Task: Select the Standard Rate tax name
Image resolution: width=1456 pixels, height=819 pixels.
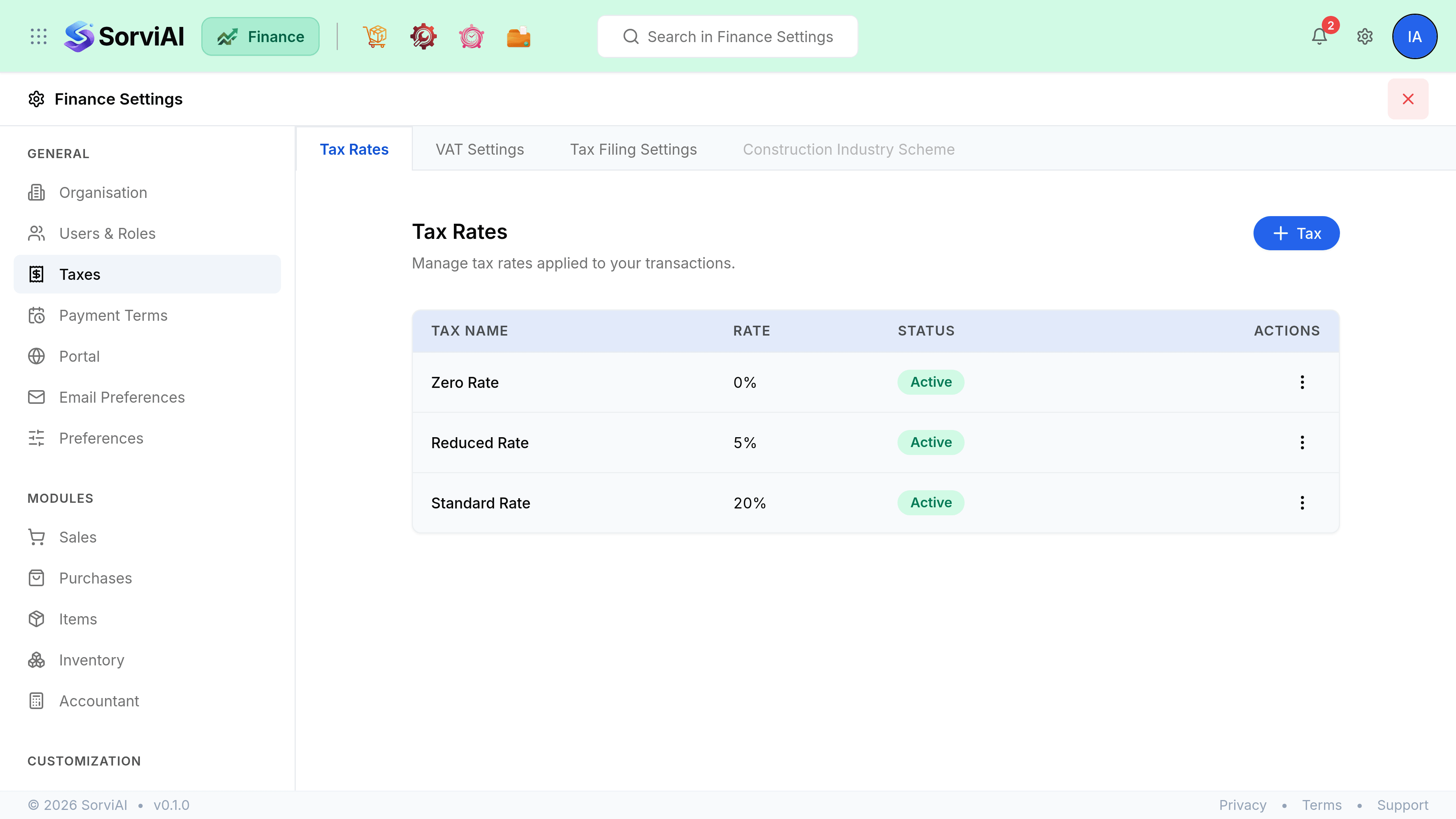Action: 480,503
